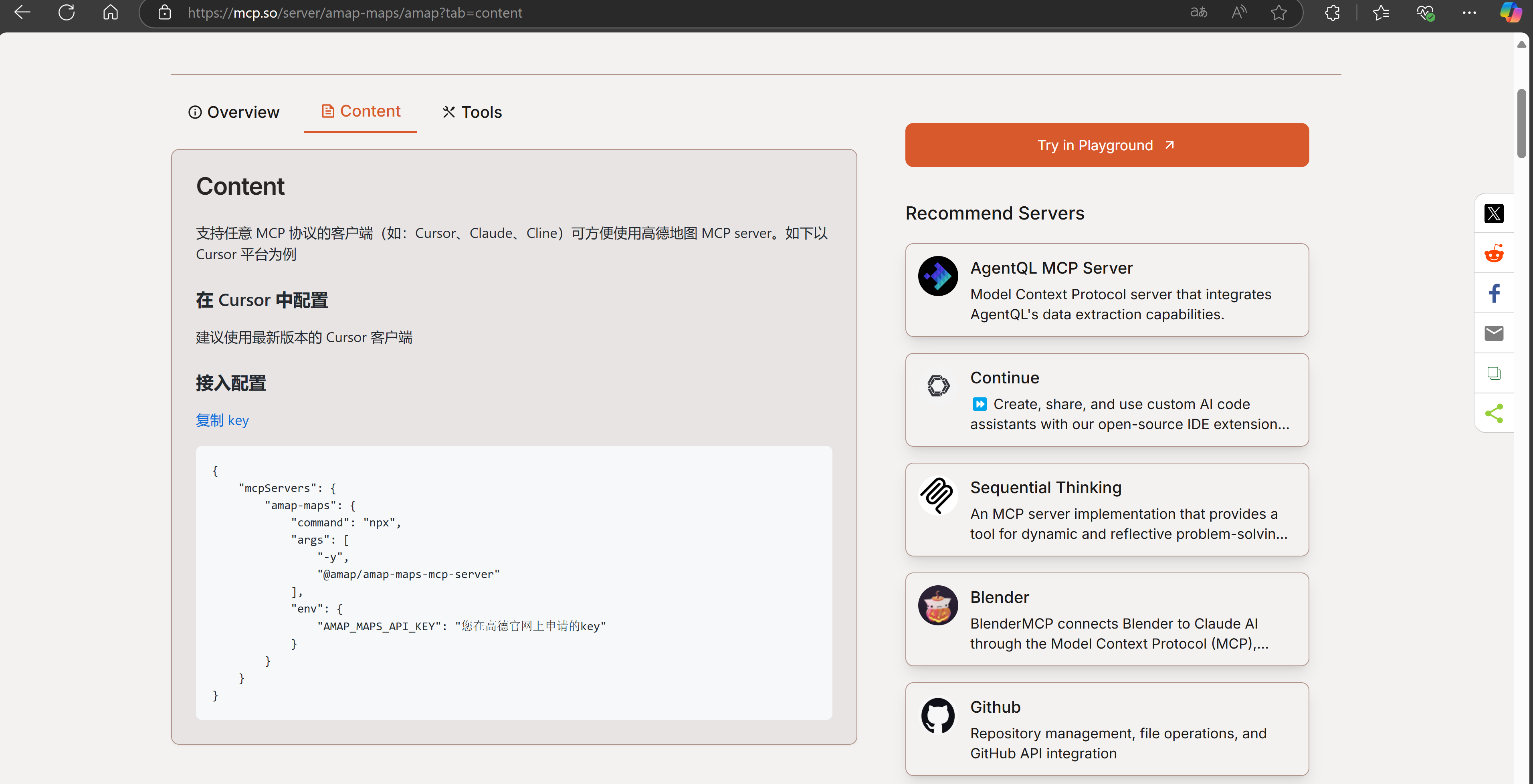Open browser settings three-dot menu
1533x784 pixels.
pyautogui.click(x=1469, y=12)
